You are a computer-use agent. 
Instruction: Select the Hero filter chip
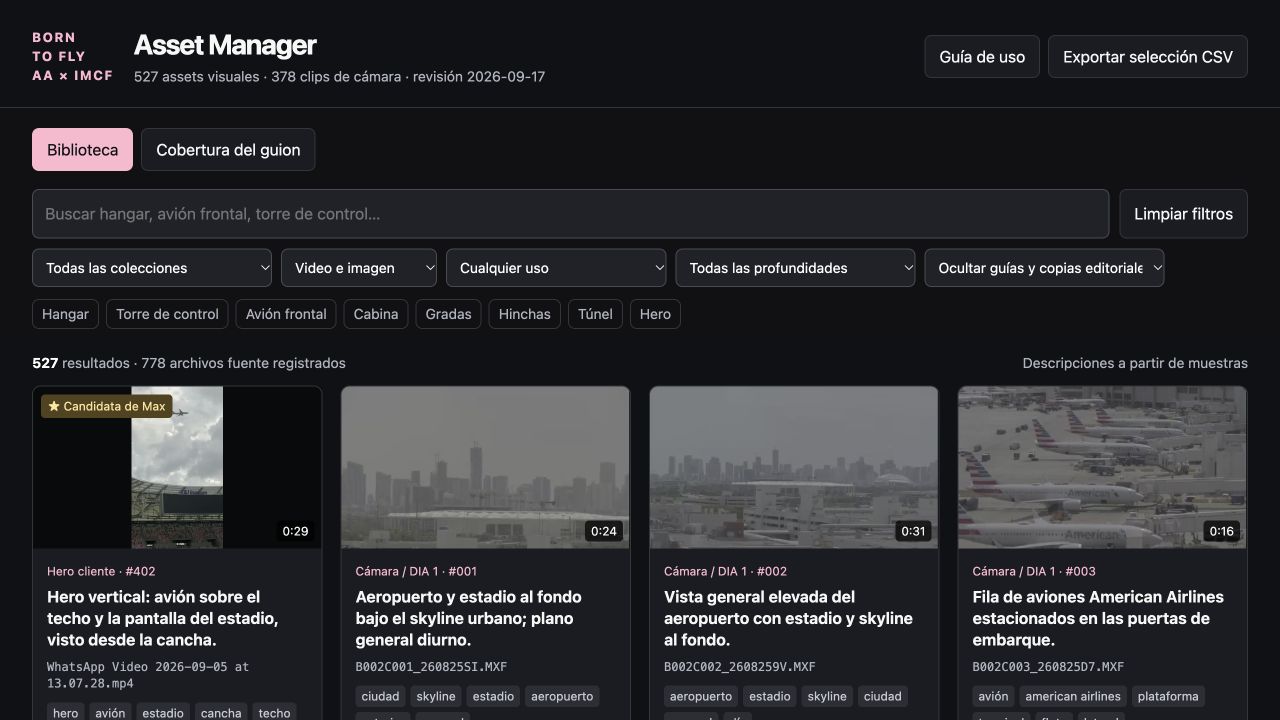[x=655, y=314]
